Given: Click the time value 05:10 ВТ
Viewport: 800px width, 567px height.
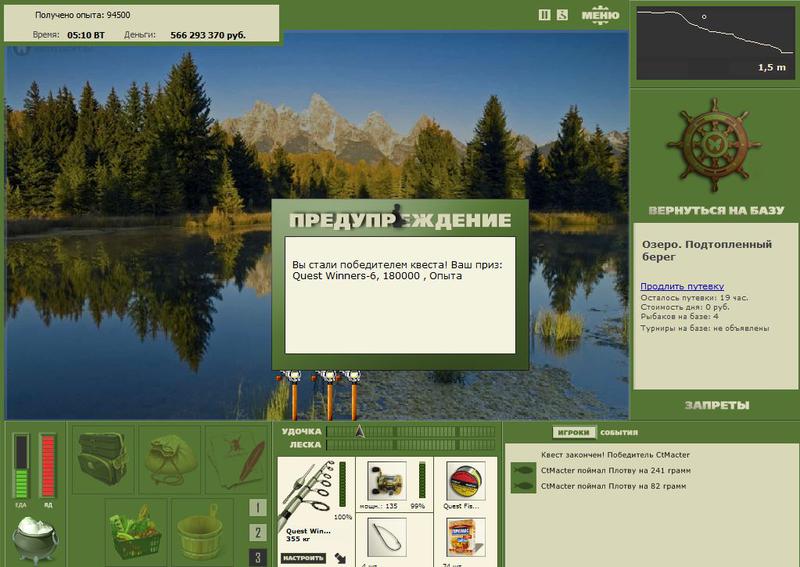Looking at the screenshot, I should [x=86, y=35].
